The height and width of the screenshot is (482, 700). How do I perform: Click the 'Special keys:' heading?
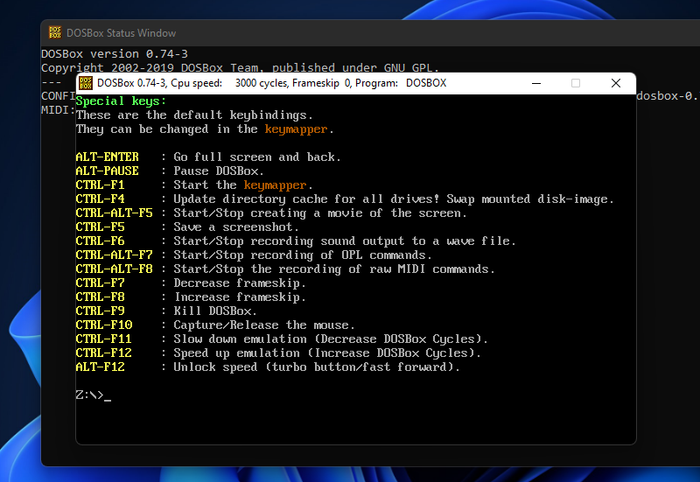point(121,101)
